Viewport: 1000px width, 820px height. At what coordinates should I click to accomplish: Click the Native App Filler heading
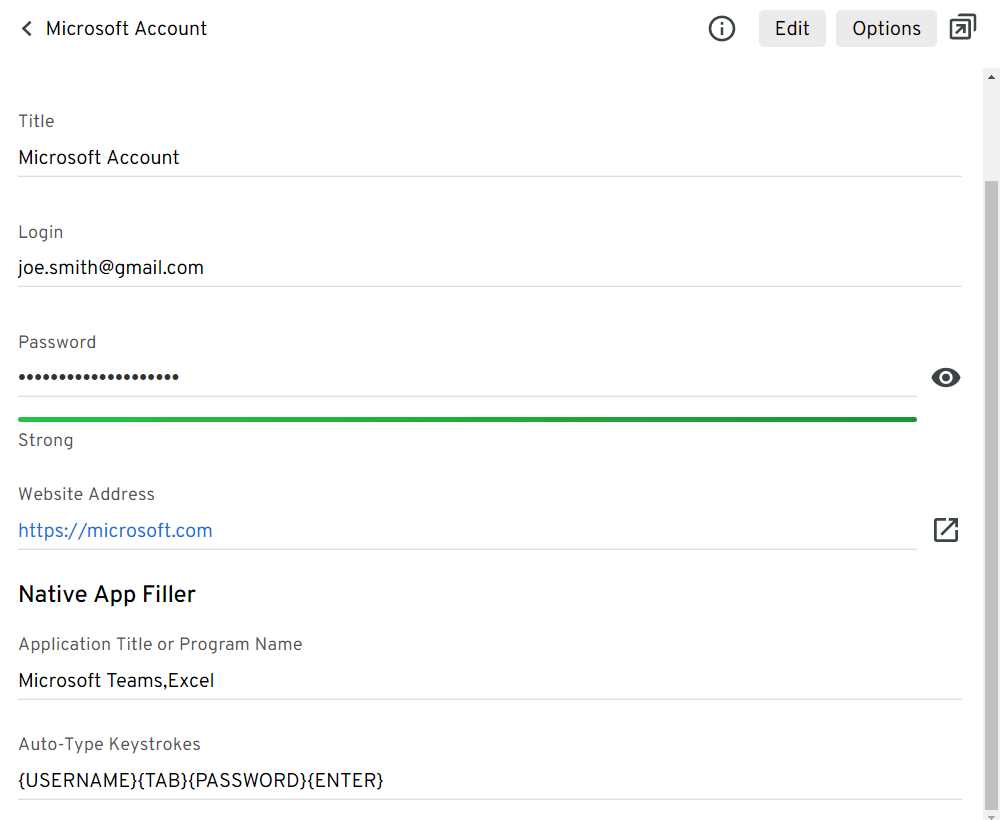(107, 594)
